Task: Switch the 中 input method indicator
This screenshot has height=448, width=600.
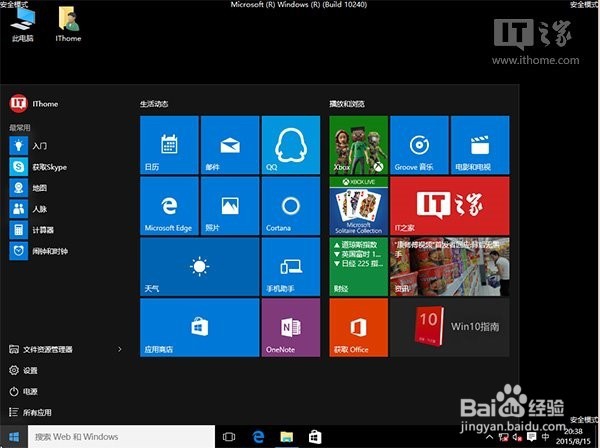Action: (546, 437)
